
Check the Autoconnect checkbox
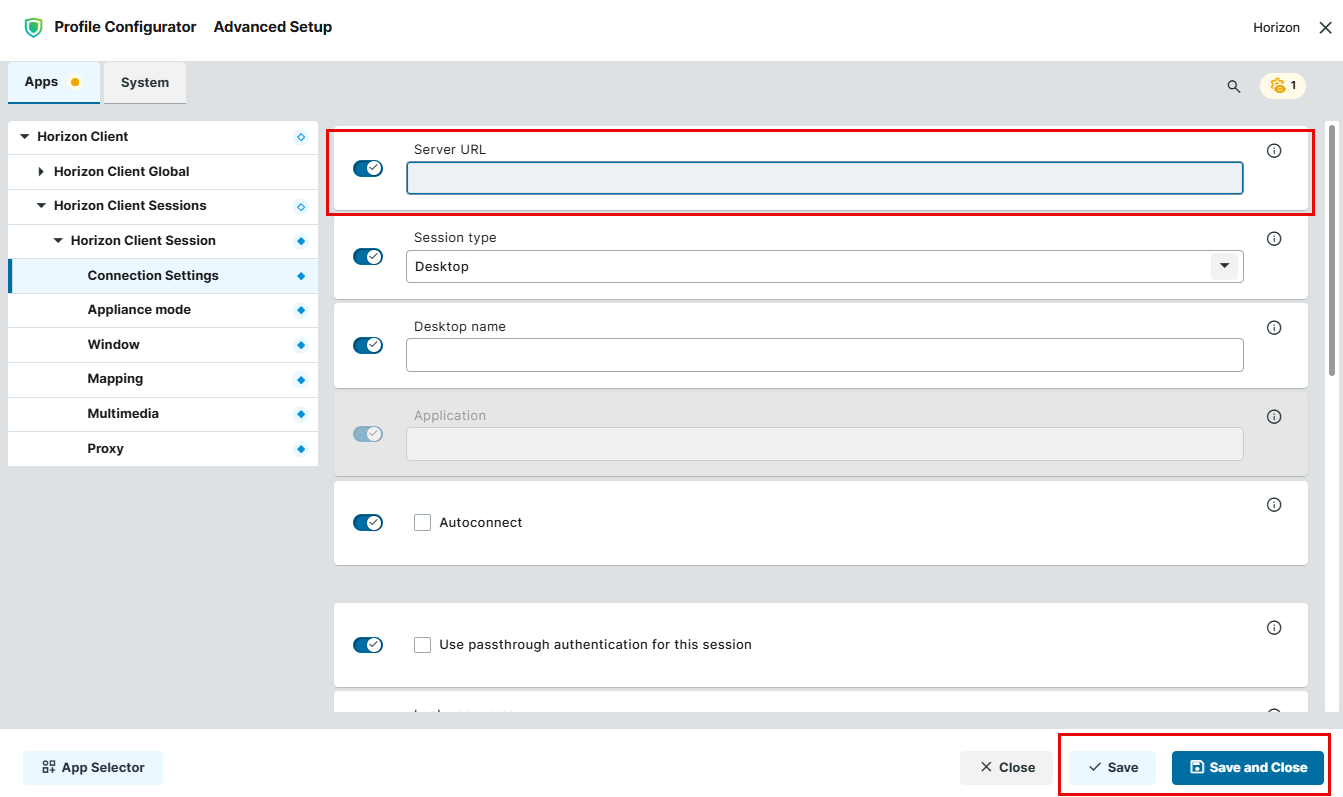click(x=422, y=522)
